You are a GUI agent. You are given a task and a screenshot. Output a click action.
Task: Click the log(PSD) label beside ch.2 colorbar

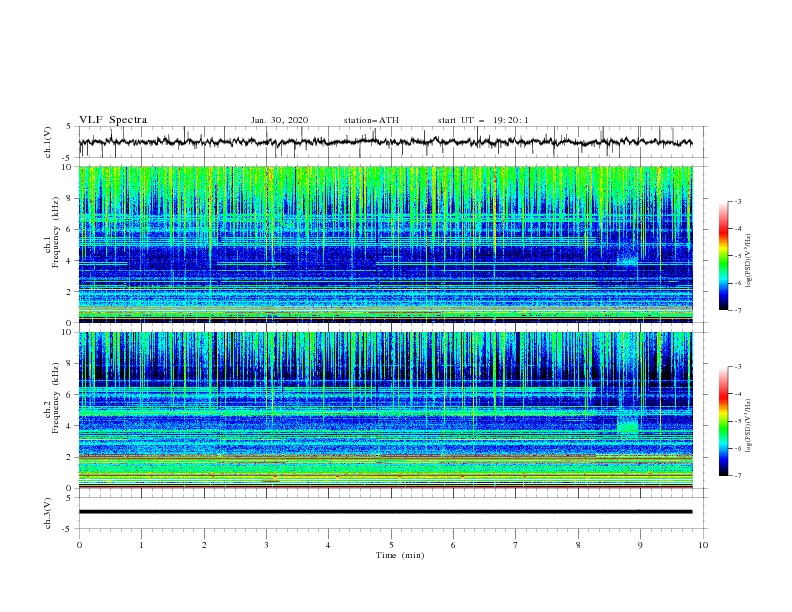click(748, 426)
